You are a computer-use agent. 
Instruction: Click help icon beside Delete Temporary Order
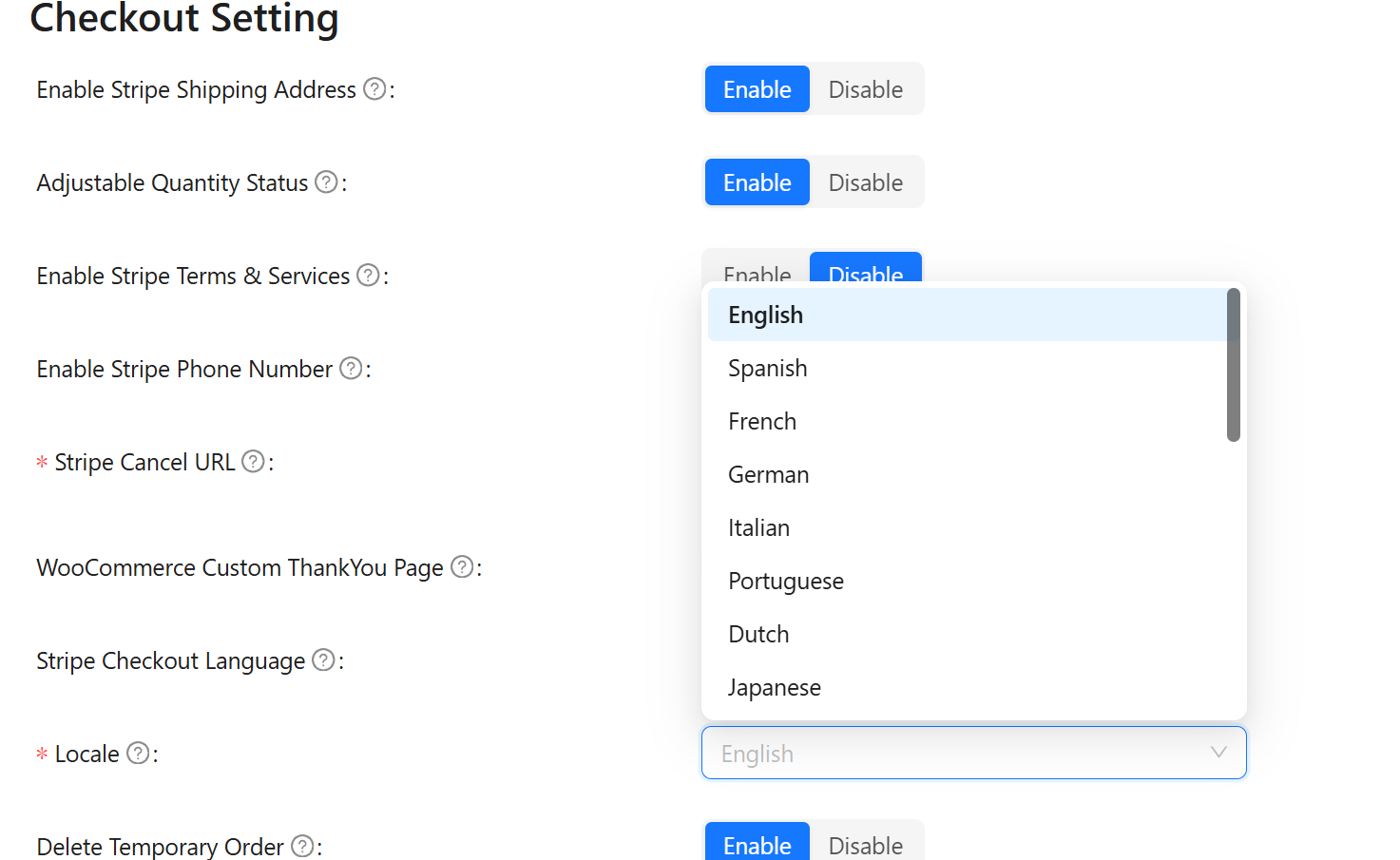click(302, 846)
